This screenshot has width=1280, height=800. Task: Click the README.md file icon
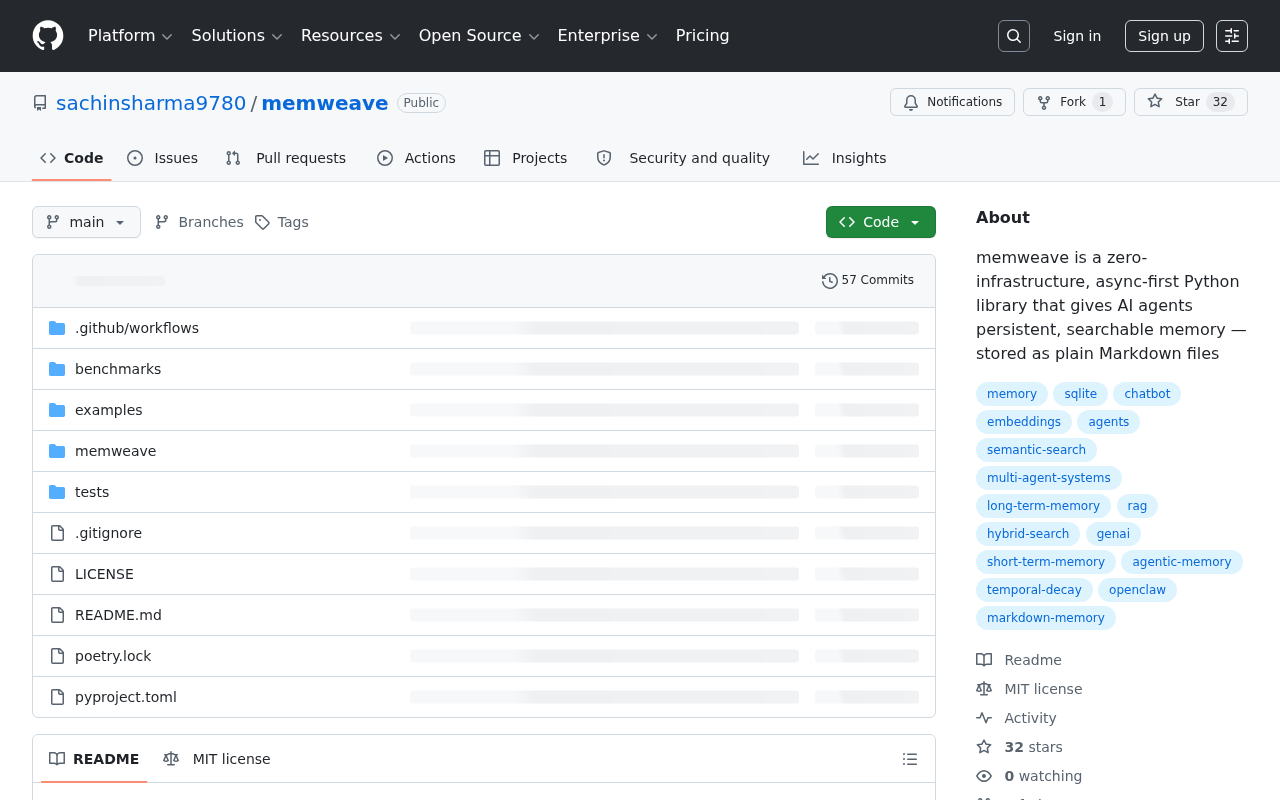pyautogui.click(x=57, y=615)
